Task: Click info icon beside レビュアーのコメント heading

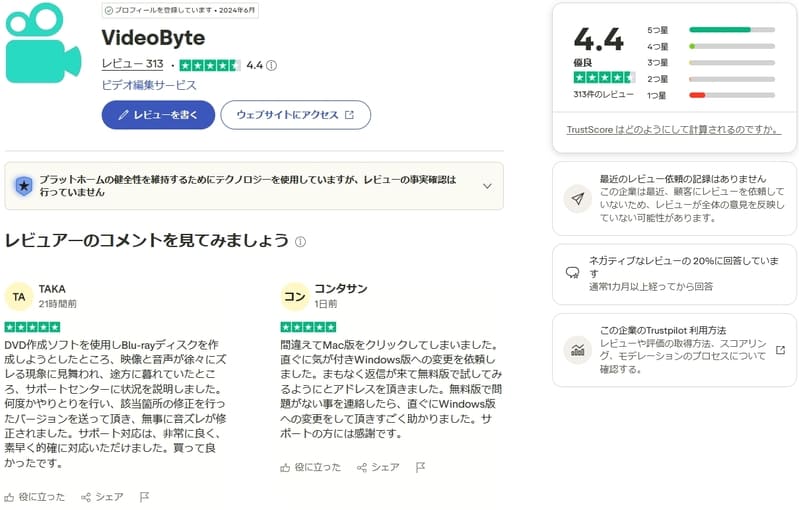Action: click(301, 241)
